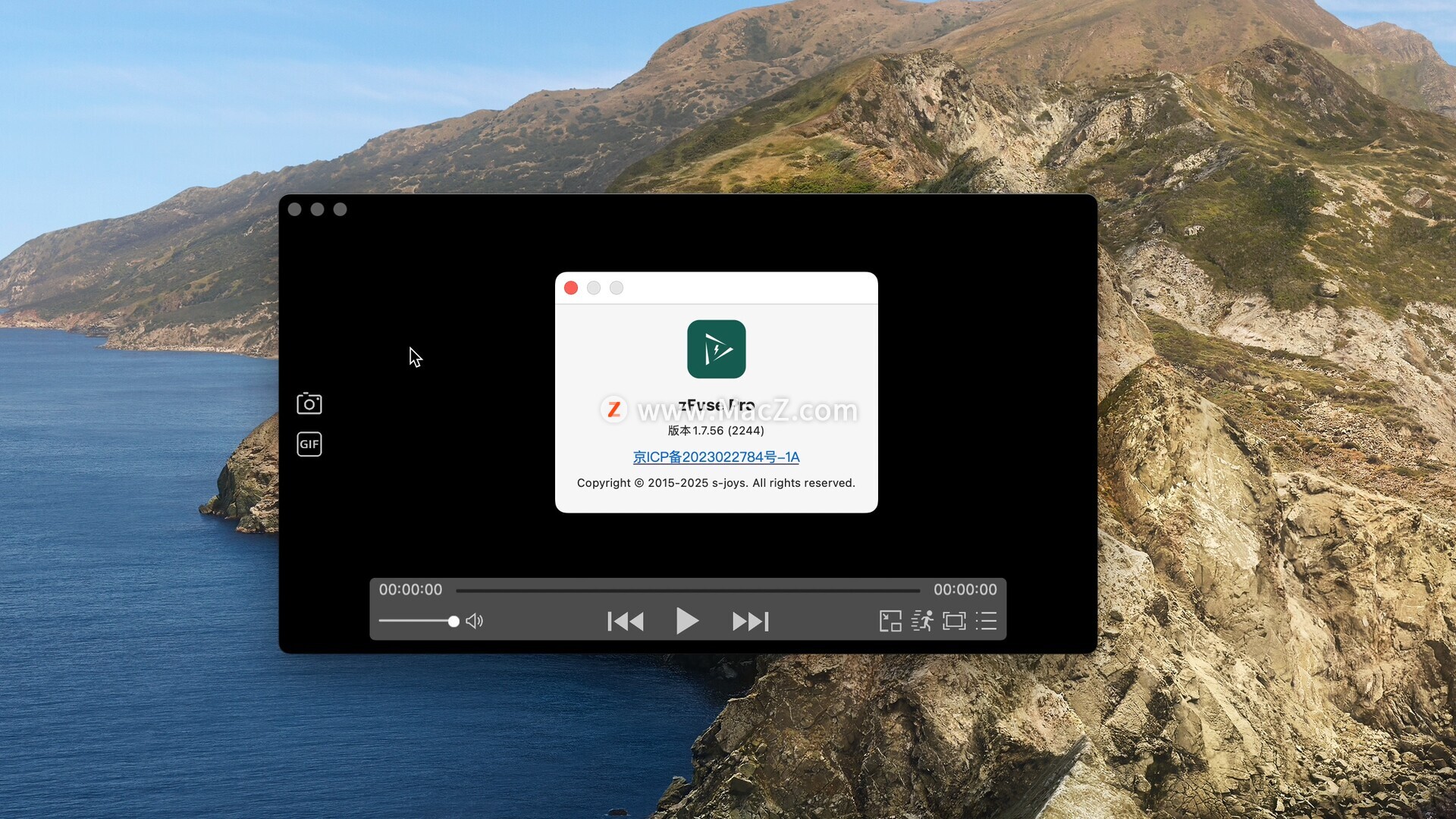Take a screenshot with the camera icon
The height and width of the screenshot is (819, 1456).
[309, 403]
